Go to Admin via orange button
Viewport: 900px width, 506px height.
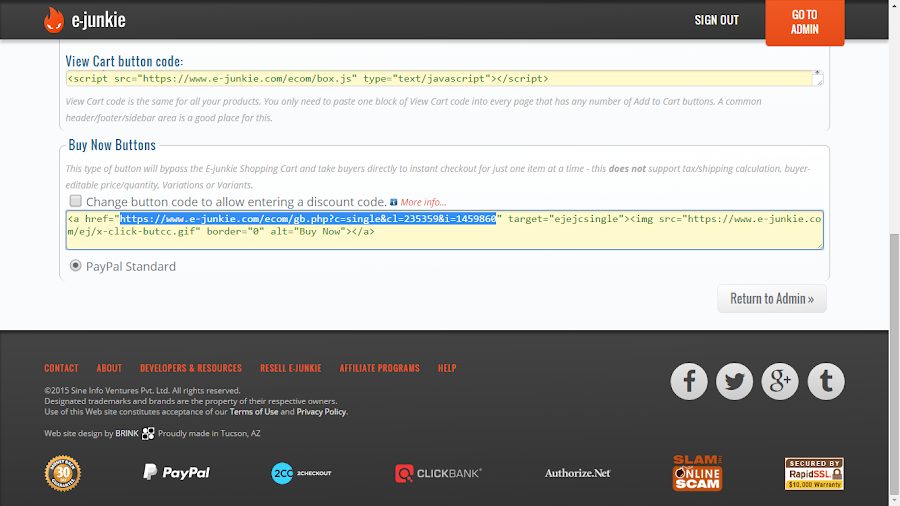[x=805, y=22]
